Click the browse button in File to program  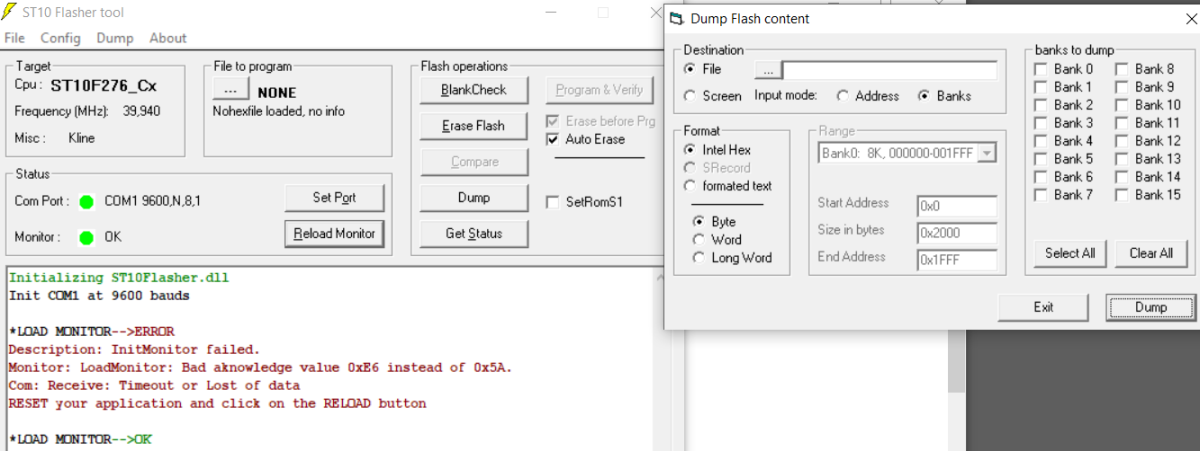tap(231, 90)
